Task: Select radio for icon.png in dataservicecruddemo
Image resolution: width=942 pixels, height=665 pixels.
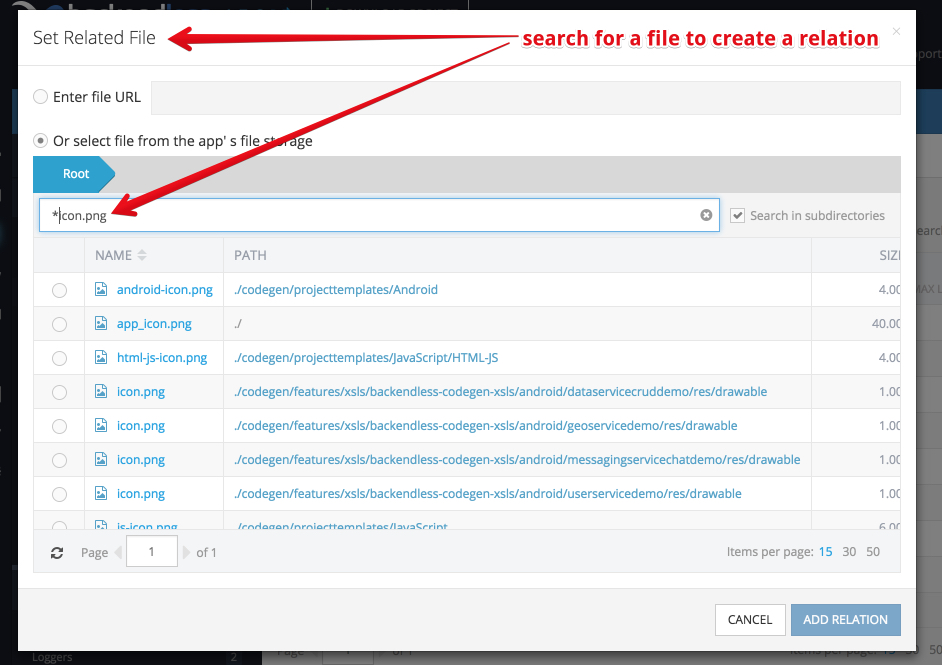Action: [59, 392]
